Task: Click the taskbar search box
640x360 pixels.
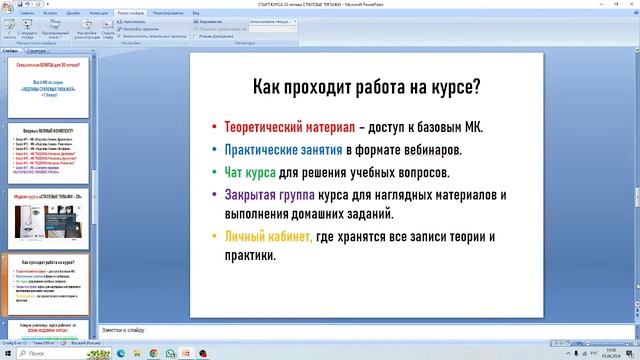Action: click(64, 353)
